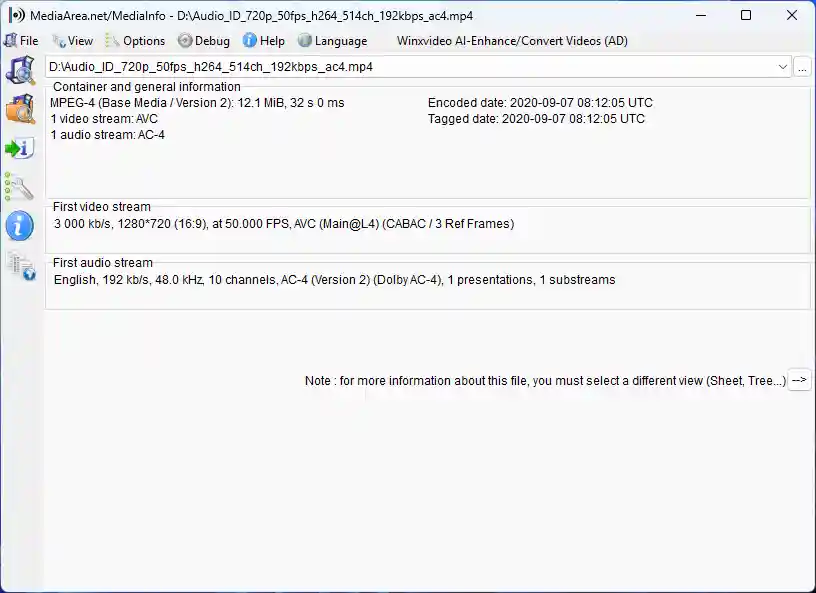Click the Open File sidebar icon
This screenshot has width=816, height=593.
20,70
